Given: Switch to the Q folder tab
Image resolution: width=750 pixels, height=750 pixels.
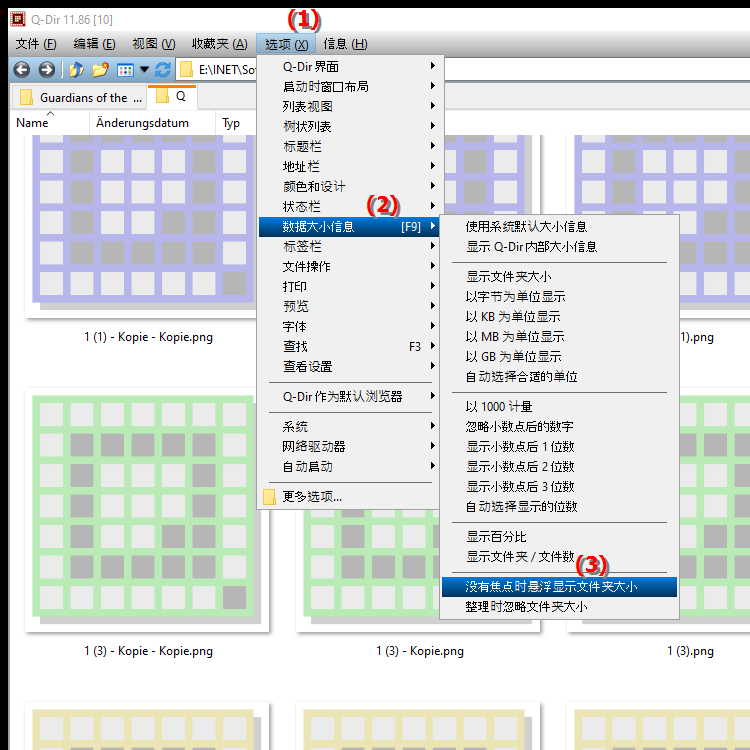Looking at the screenshot, I should (172, 97).
